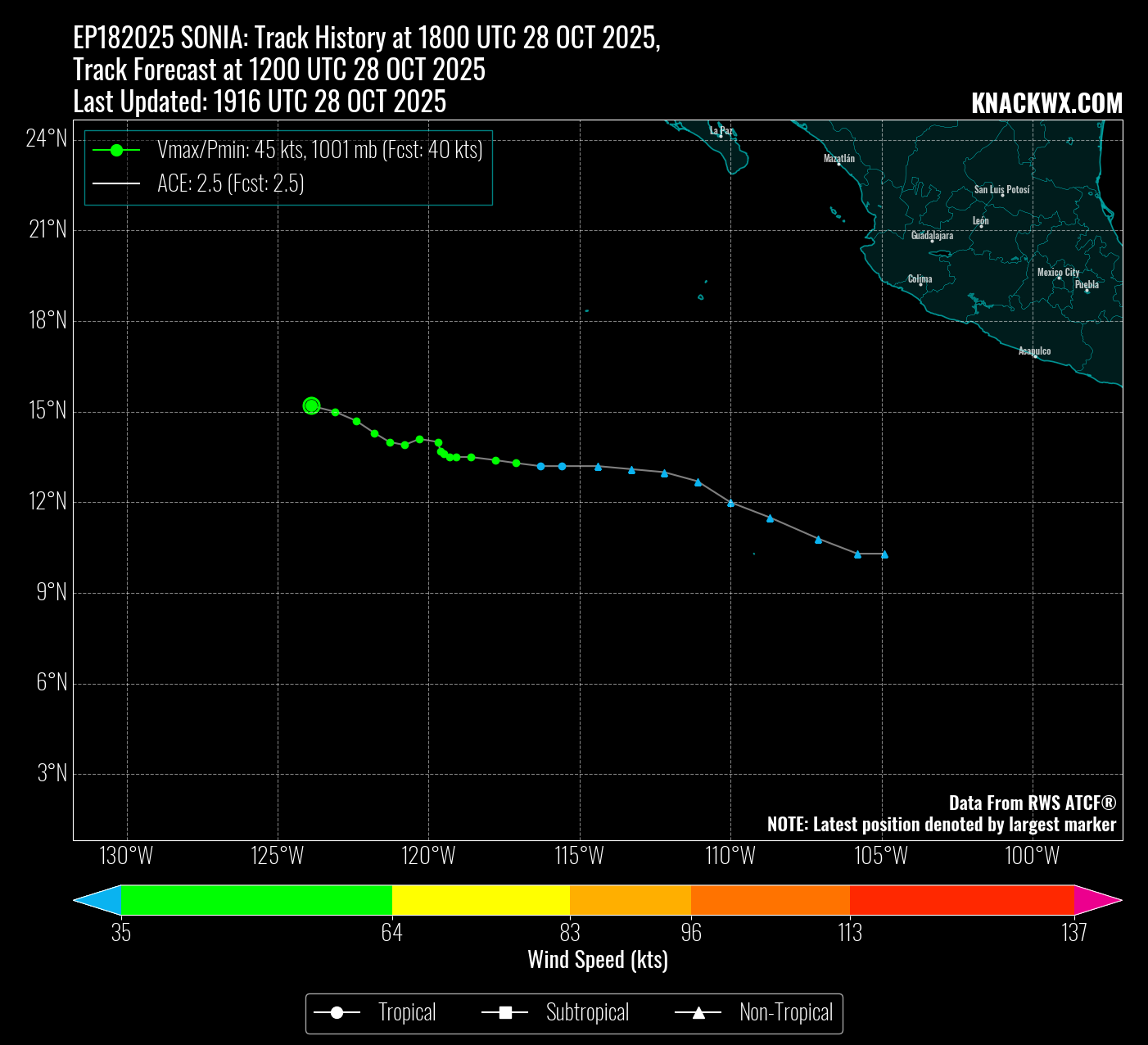Image resolution: width=1148 pixels, height=1045 pixels.
Task: Click the green Vmax/Pmin legend marker
Action: tap(116, 150)
